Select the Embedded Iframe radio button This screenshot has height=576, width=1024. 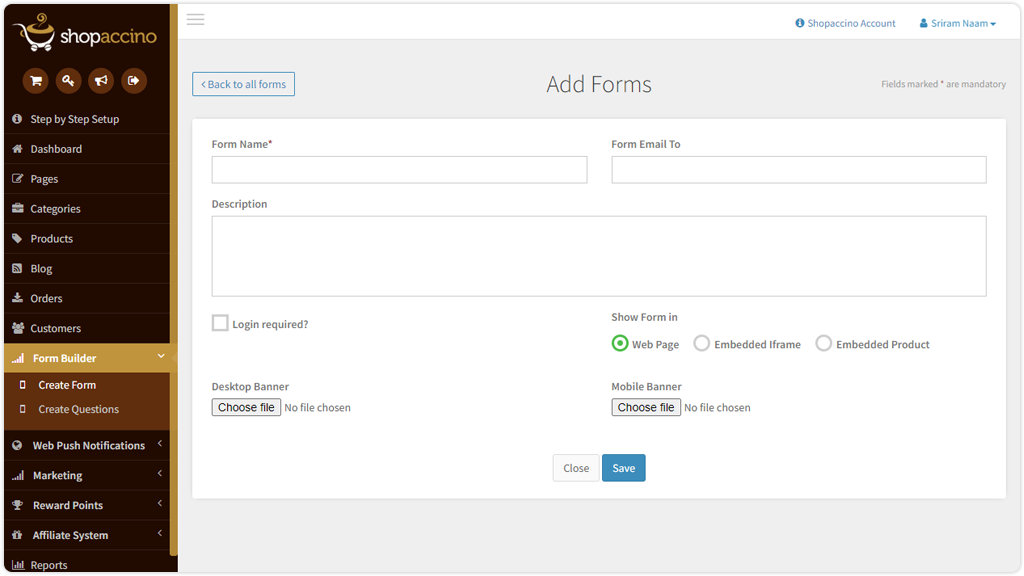[x=702, y=343]
